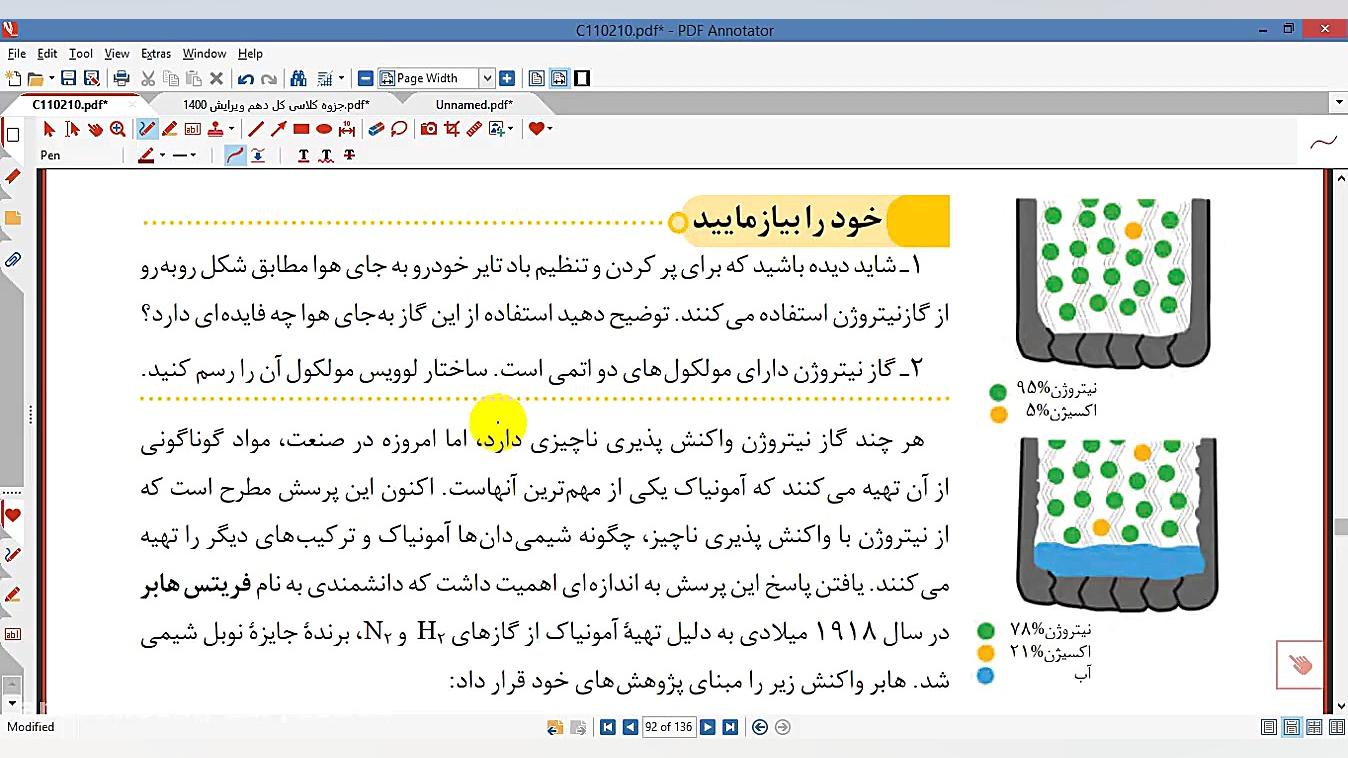Viewport: 1348px width, 758px height.
Task: Click the ruler measurement icon
Action: (474, 129)
